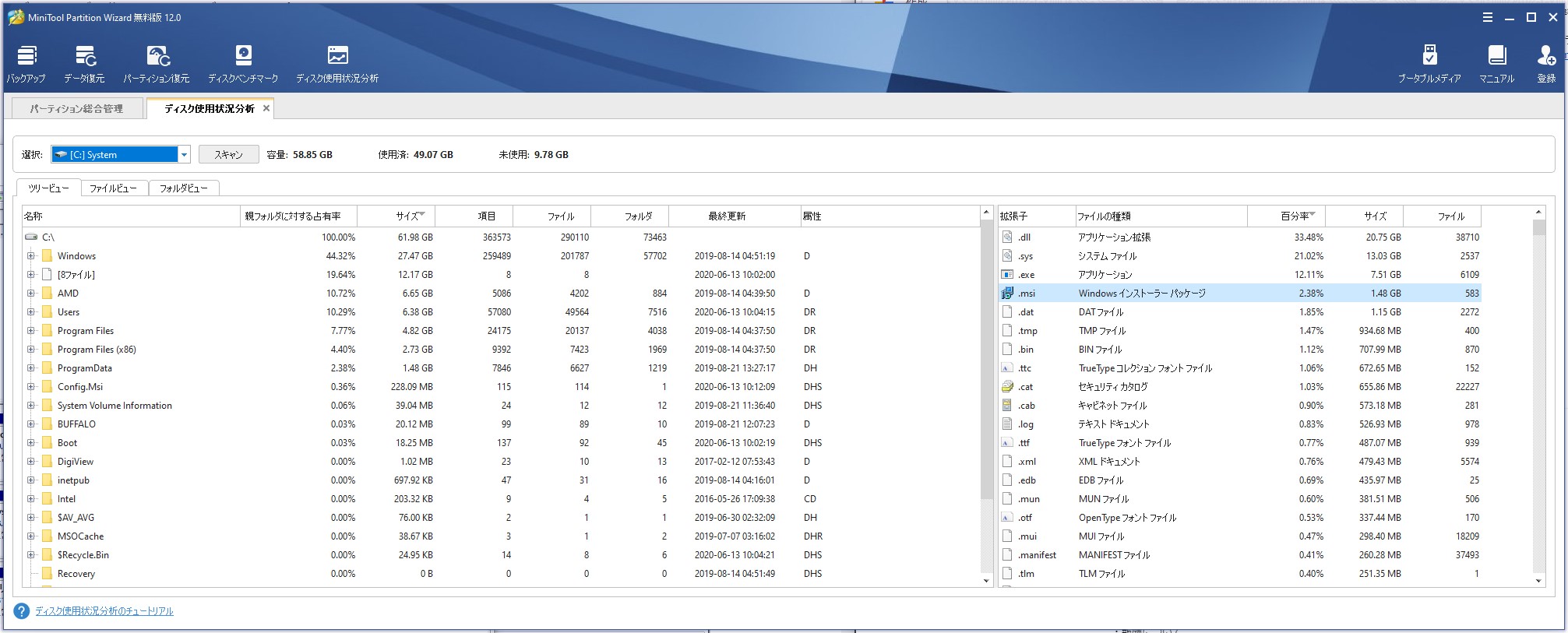
Task: Sort by 名称 column header
Action: [131, 216]
